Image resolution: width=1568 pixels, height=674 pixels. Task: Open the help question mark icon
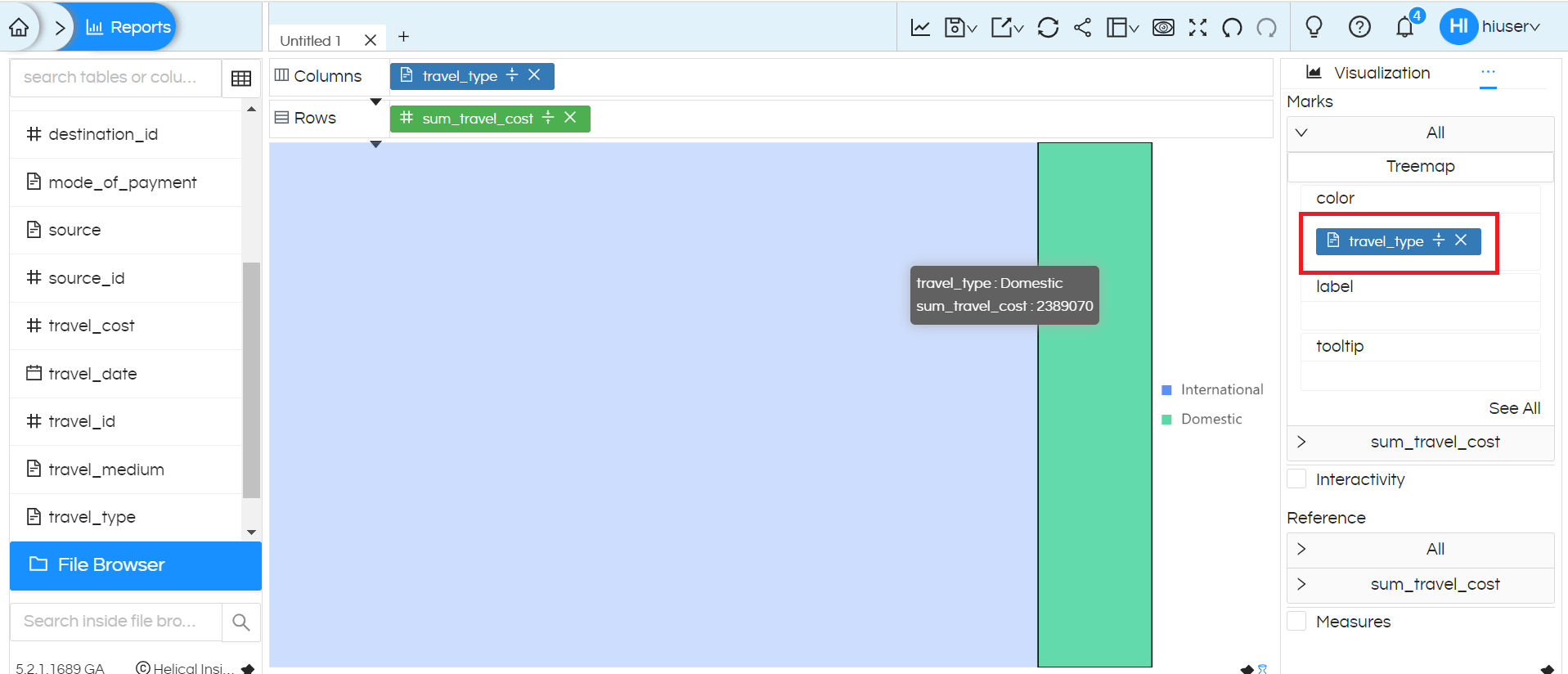coord(1359,27)
